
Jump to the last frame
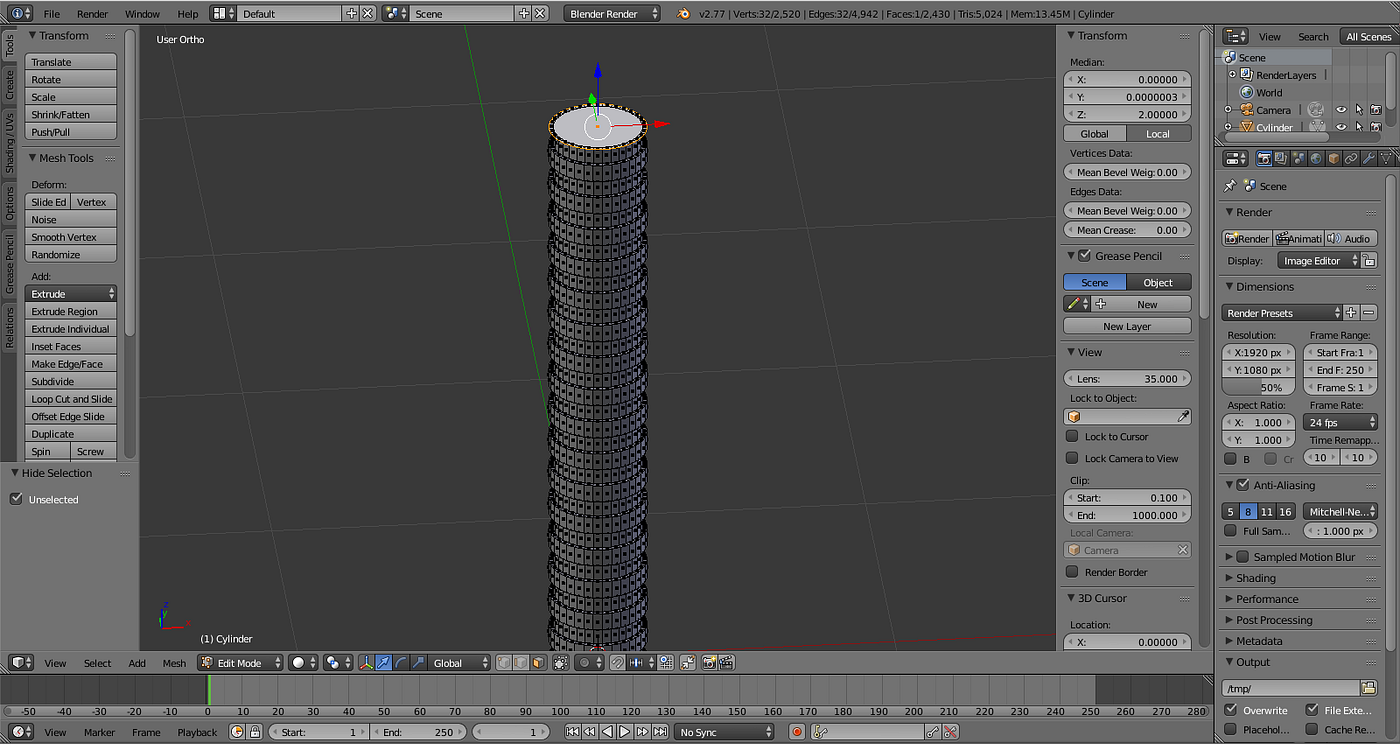point(659,732)
